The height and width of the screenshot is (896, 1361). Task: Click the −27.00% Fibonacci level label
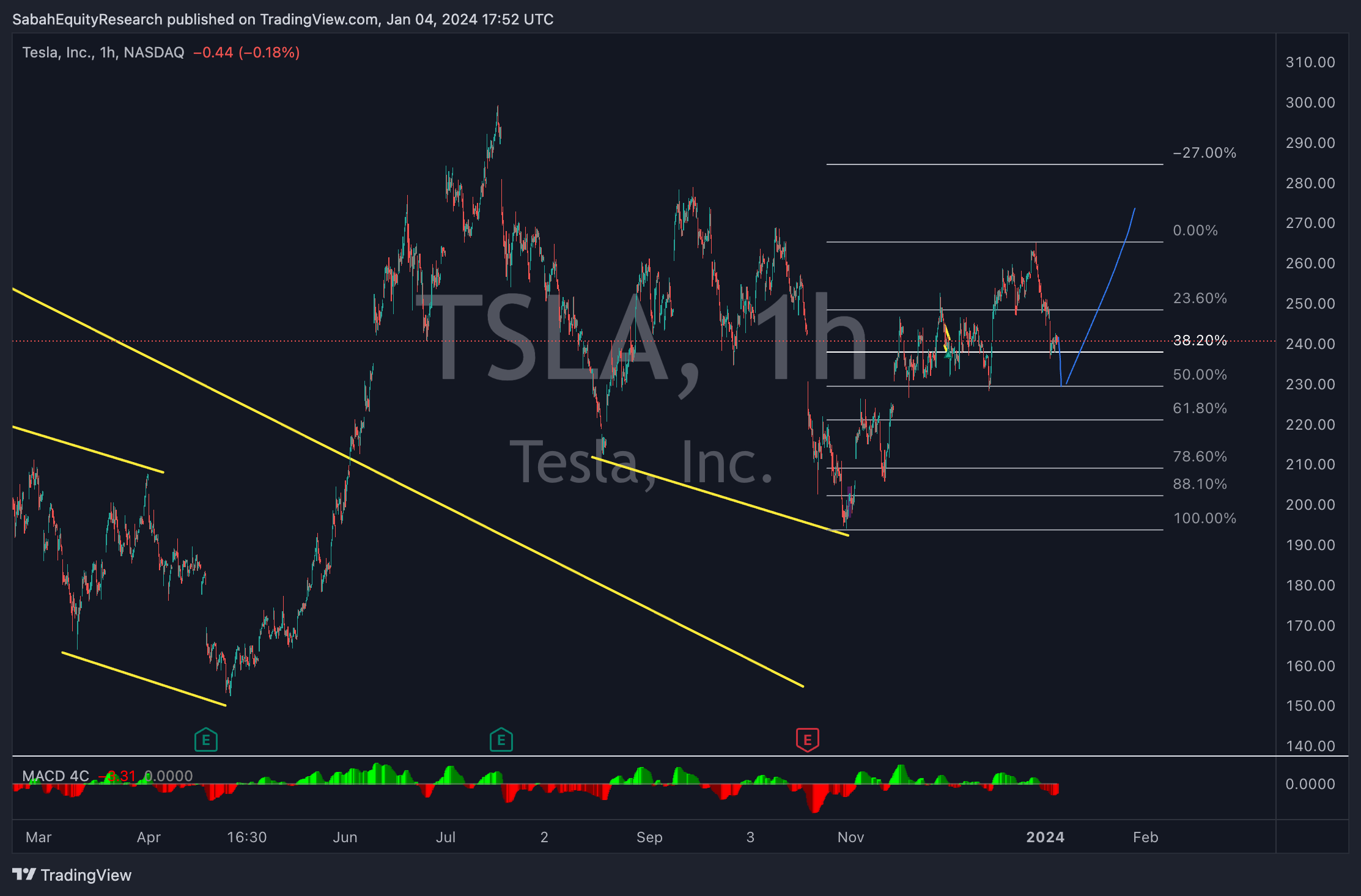point(1204,153)
